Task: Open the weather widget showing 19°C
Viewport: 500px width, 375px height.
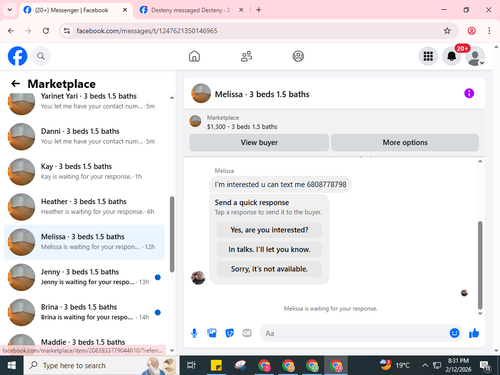Action: coord(395,365)
